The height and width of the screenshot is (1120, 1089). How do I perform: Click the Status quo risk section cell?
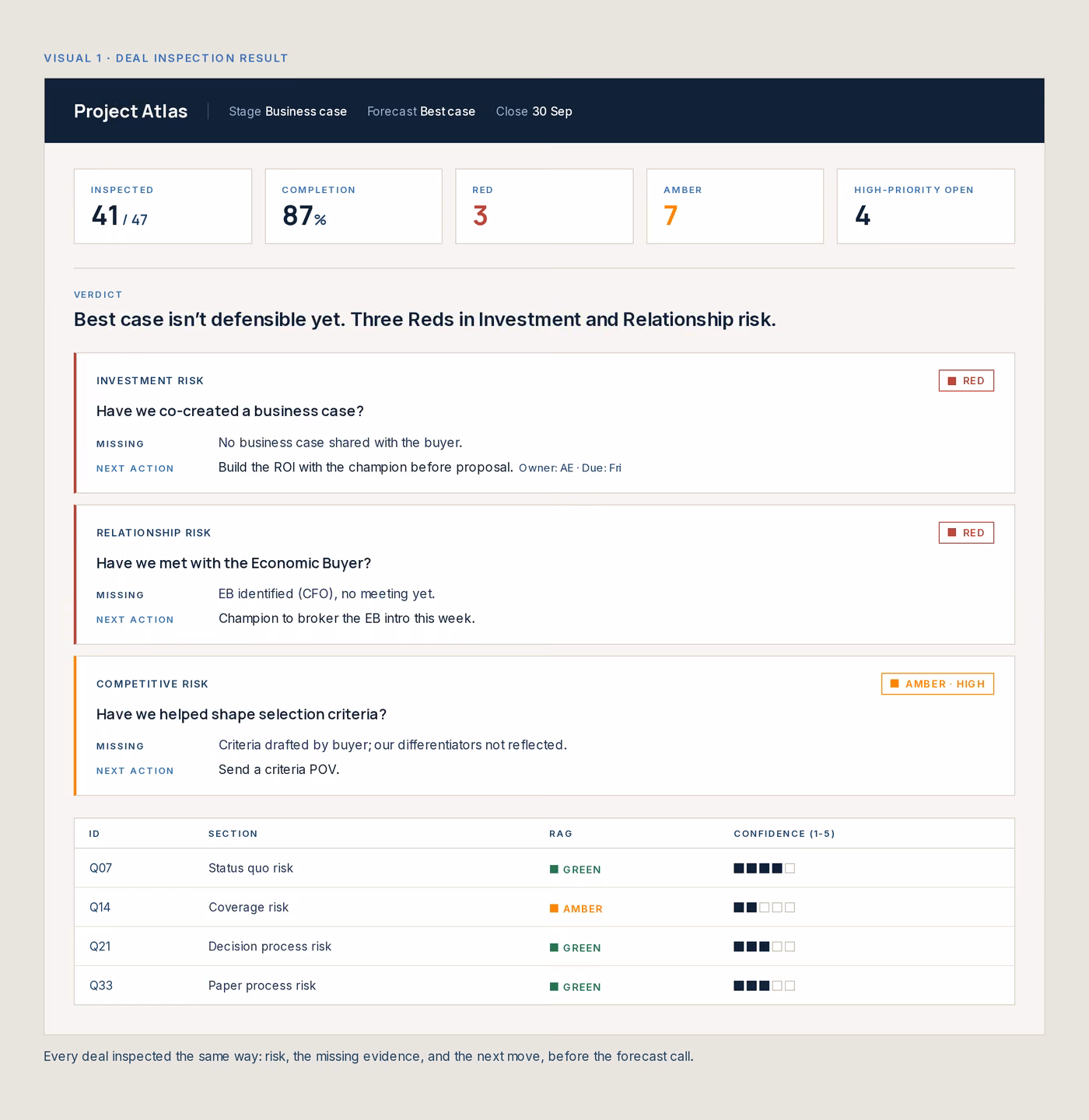pos(250,868)
